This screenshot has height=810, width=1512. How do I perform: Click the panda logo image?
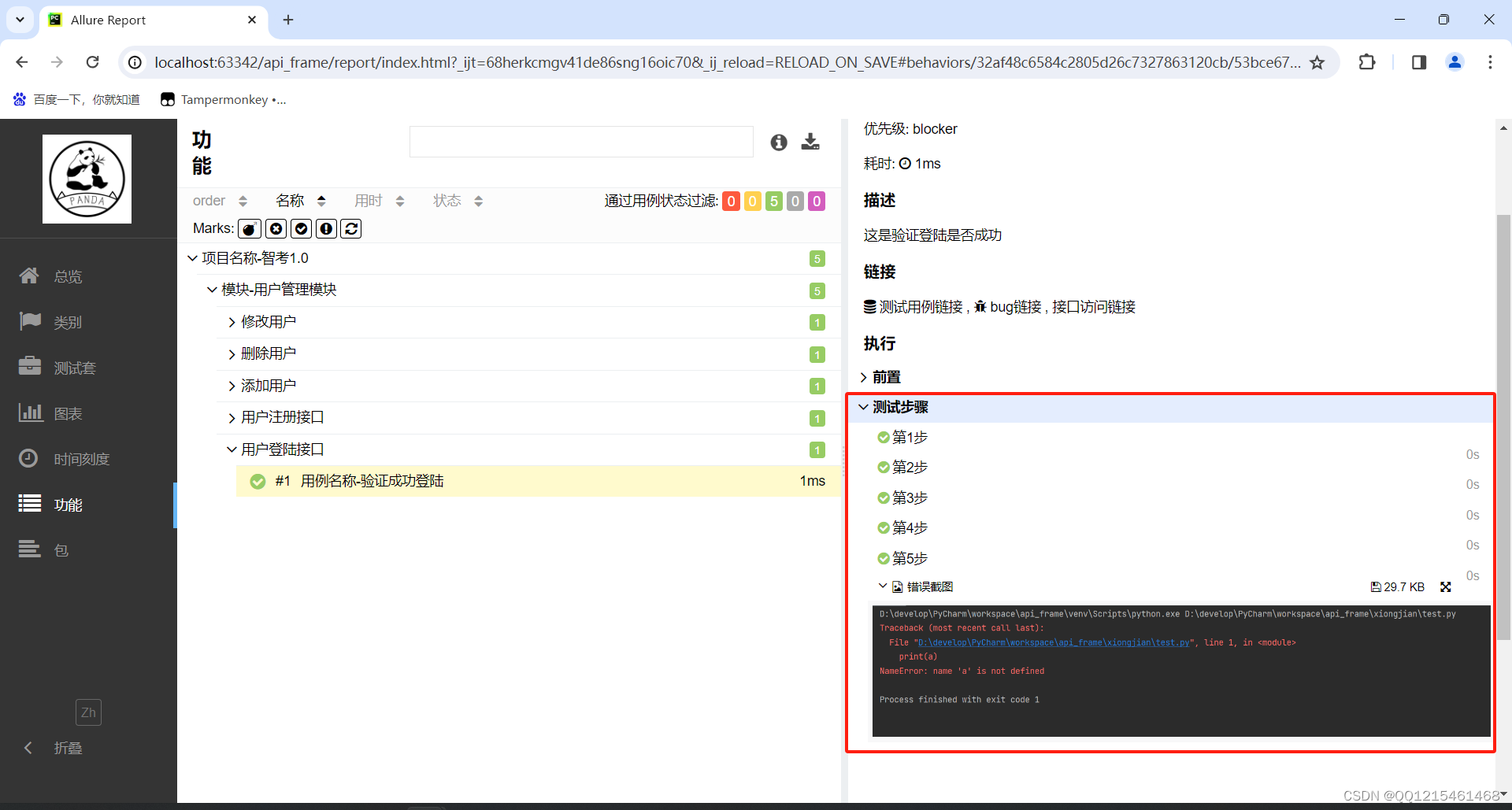click(87, 179)
